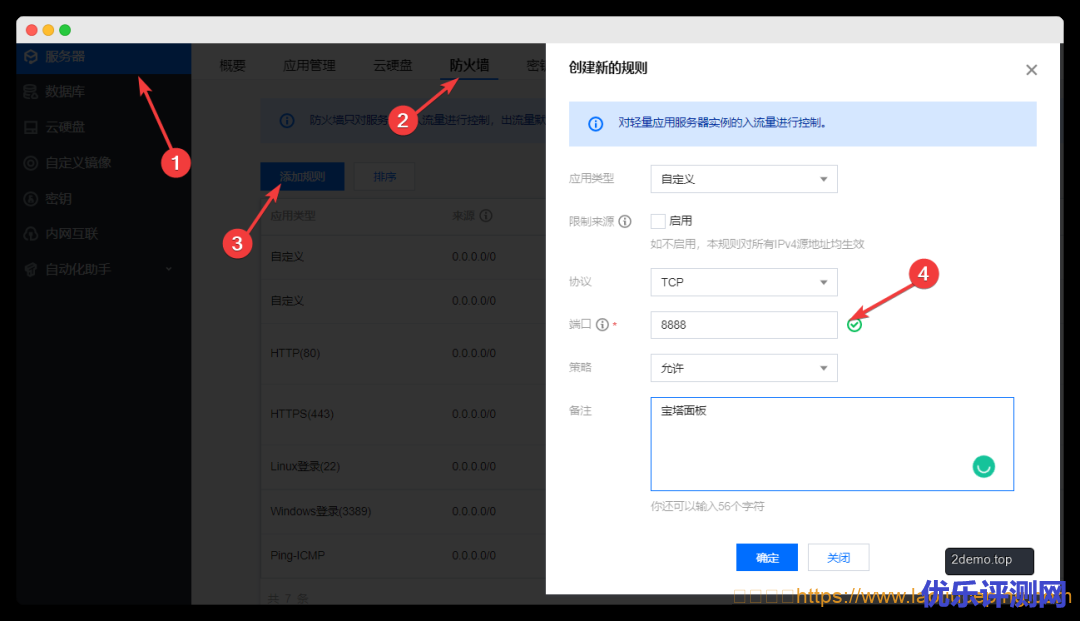The height and width of the screenshot is (621, 1080).
Task: Click the 服务器 sidebar icon
Action: [x=30, y=56]
